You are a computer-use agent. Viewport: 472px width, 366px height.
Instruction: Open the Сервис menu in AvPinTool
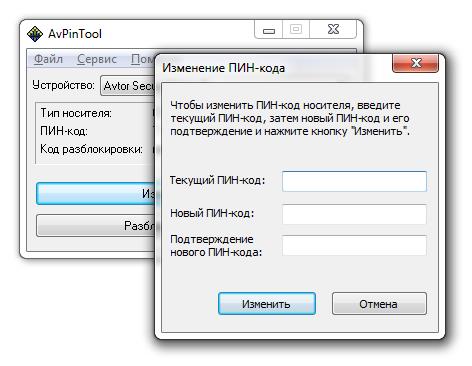(x=97, y=59)
